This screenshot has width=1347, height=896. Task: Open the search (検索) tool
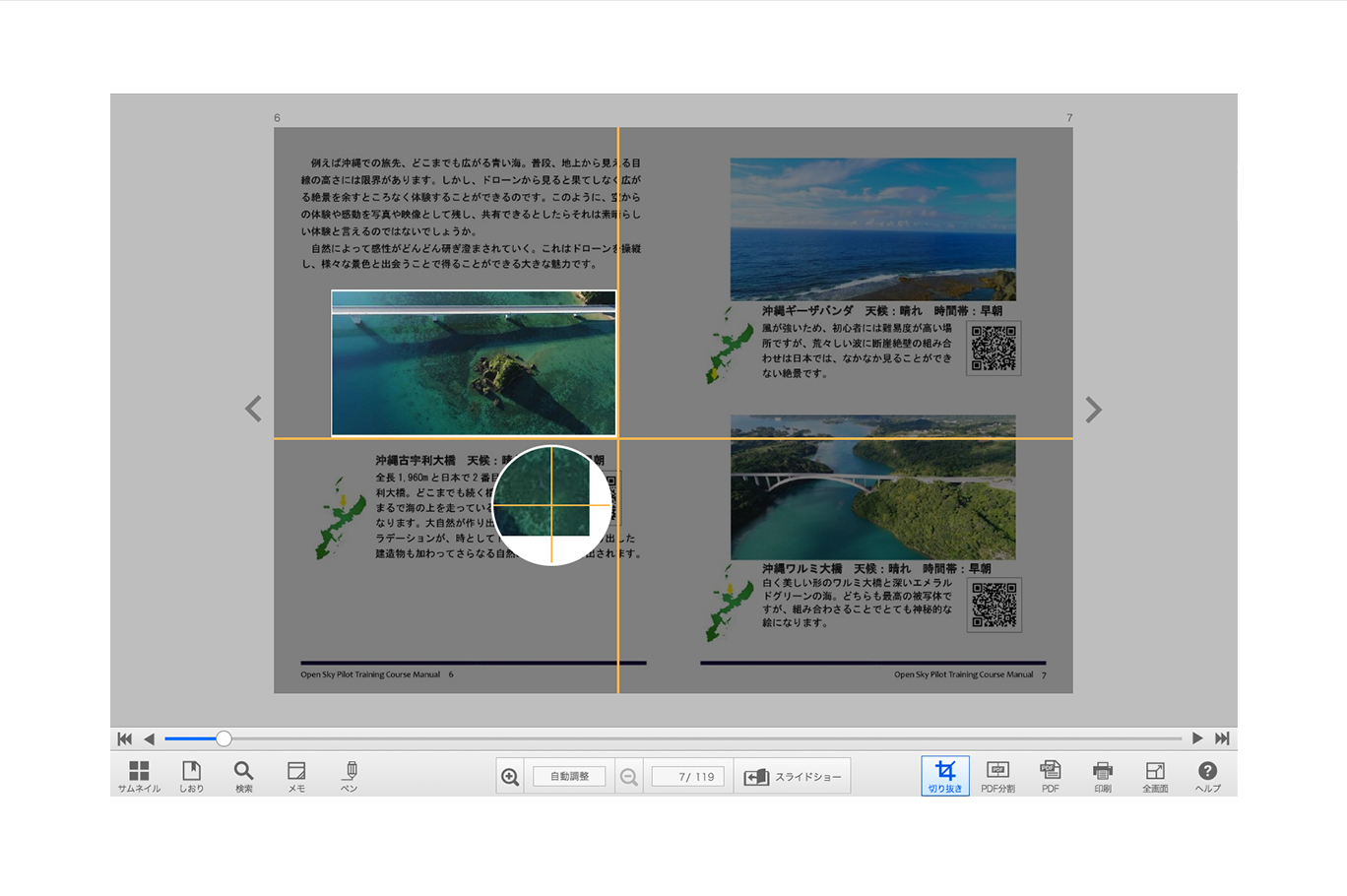pos(243,775)
